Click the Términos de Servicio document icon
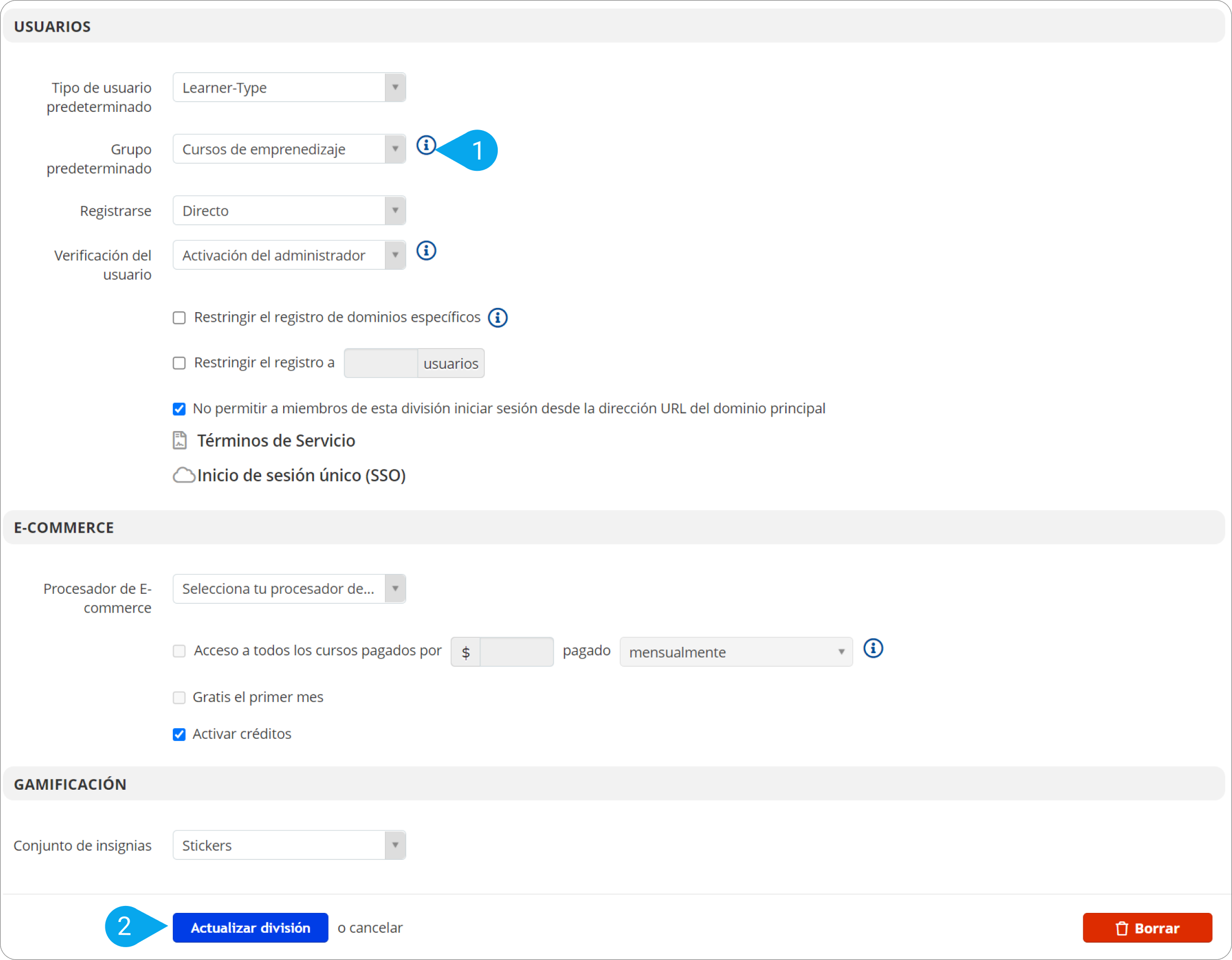1232x960 pixels. pyautogui.click(x=179, y=440)
